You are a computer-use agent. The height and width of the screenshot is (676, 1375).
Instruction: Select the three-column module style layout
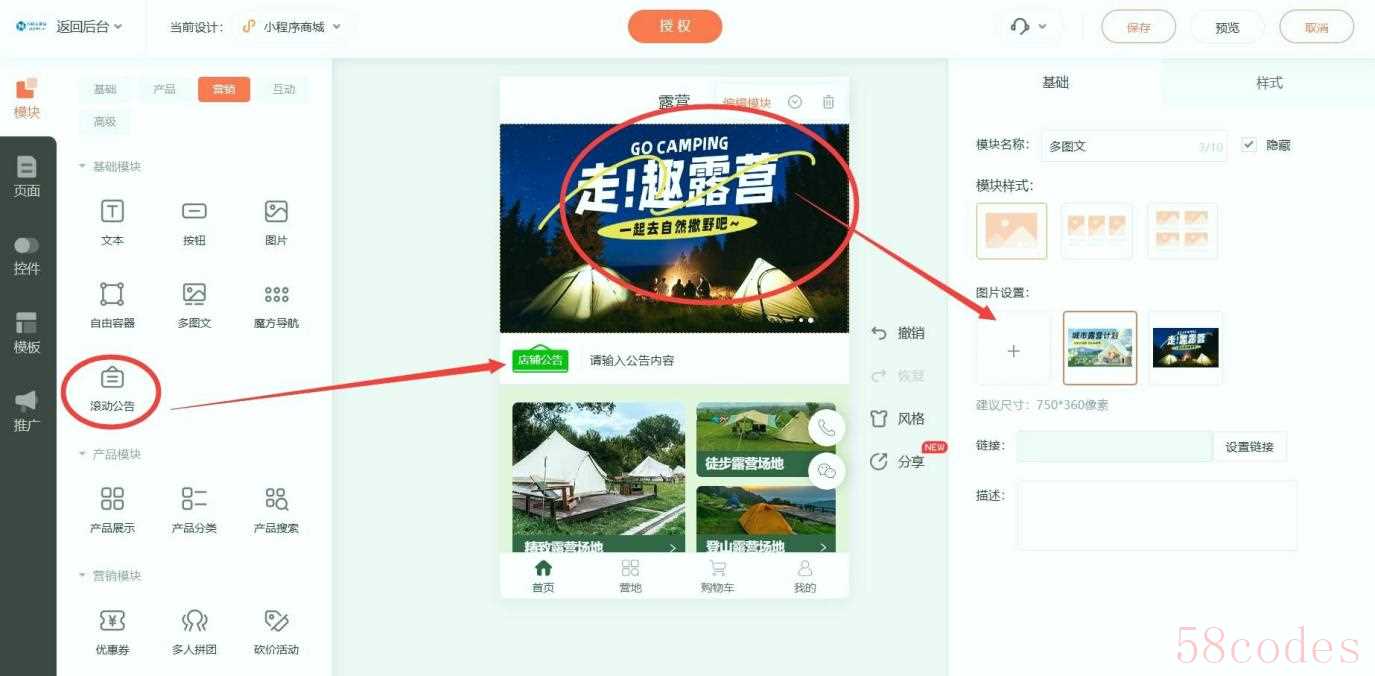[x=1096, y=231]
